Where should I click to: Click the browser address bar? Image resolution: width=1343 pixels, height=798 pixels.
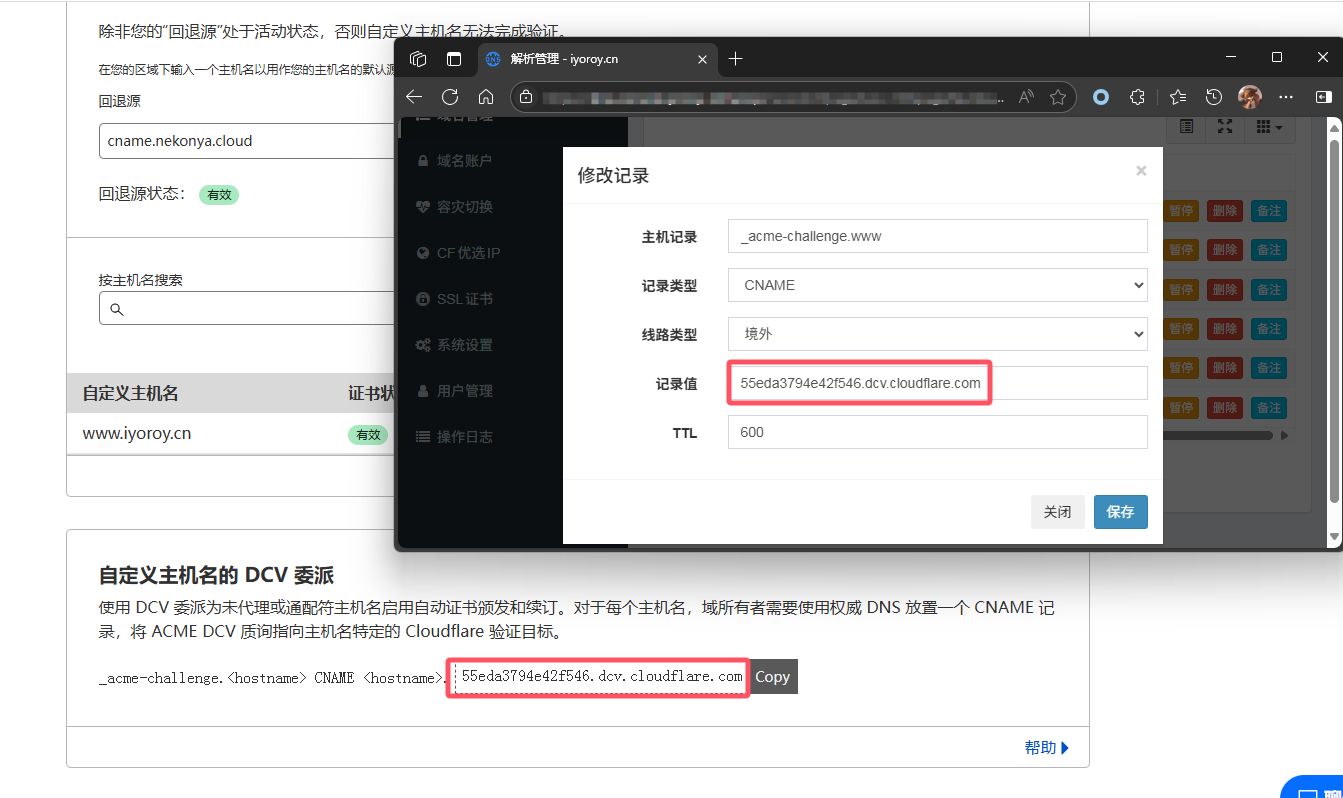(770, 97)
